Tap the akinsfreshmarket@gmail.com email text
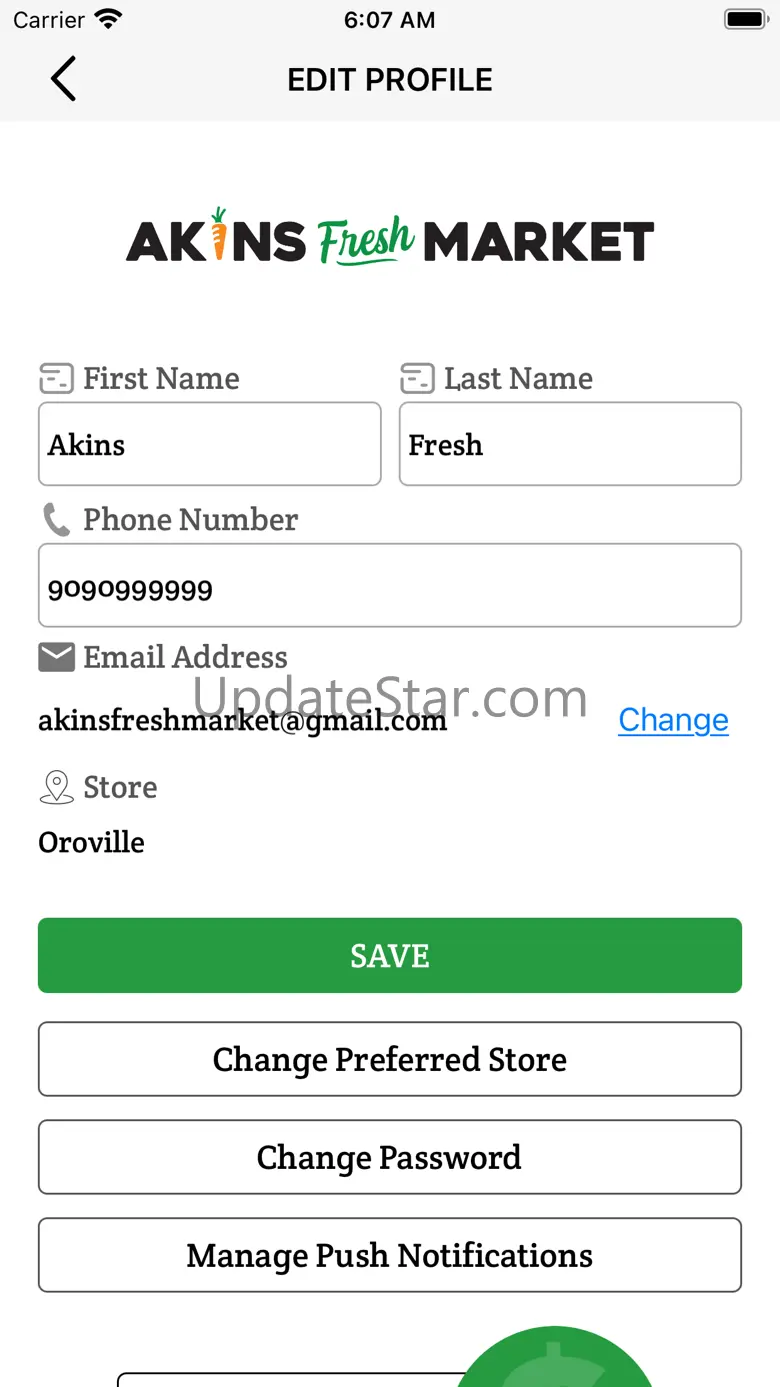This screenshot has height=1387, width=780. click(x=242, y=720)
